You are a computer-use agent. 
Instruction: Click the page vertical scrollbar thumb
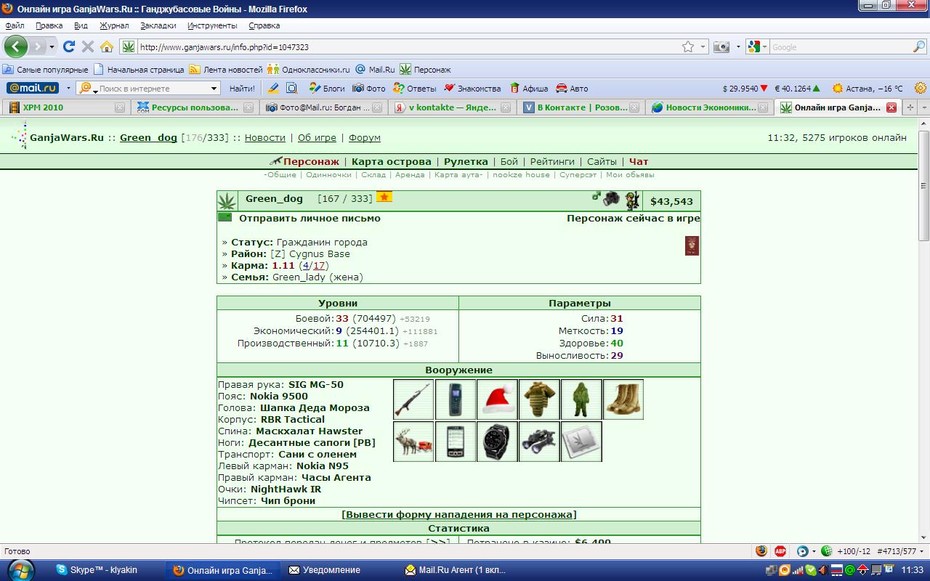click(x=923, y=185)
